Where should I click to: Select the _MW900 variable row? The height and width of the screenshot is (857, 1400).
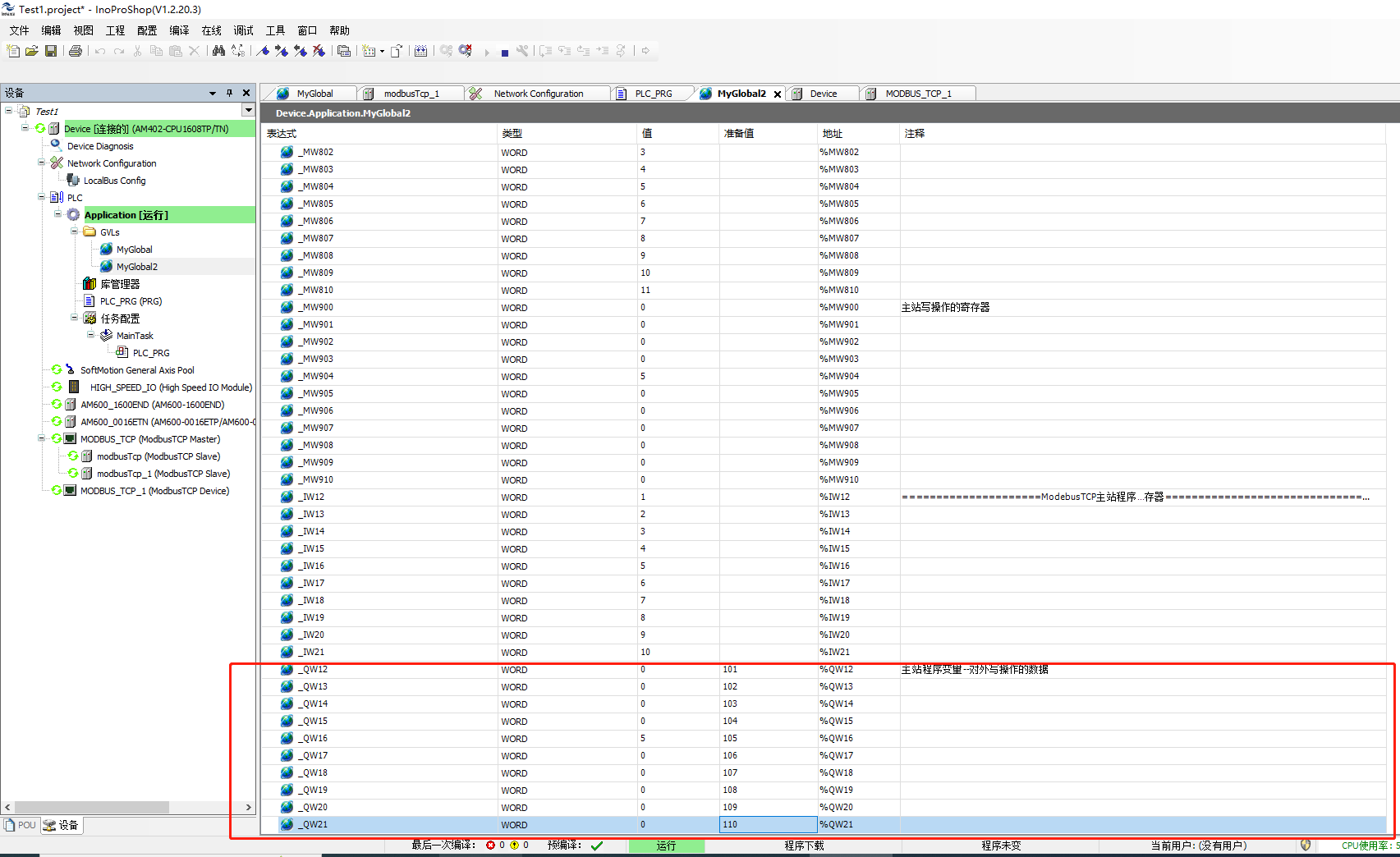click(x=824, y=307)
